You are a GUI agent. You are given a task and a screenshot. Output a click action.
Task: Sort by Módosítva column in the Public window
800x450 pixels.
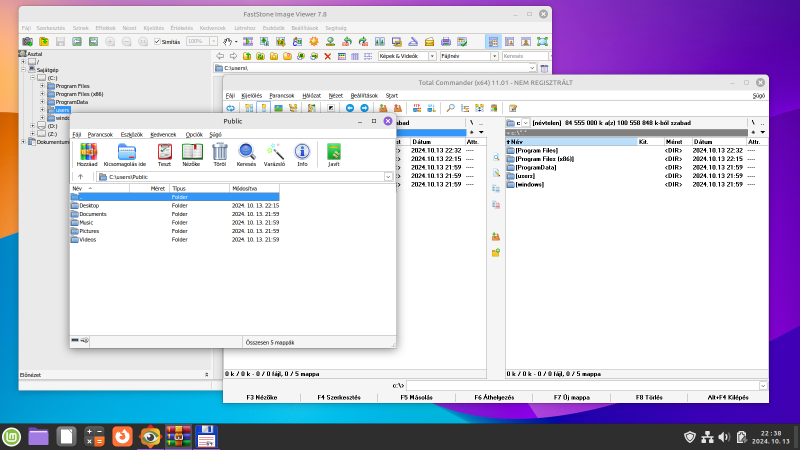(254, 189)
